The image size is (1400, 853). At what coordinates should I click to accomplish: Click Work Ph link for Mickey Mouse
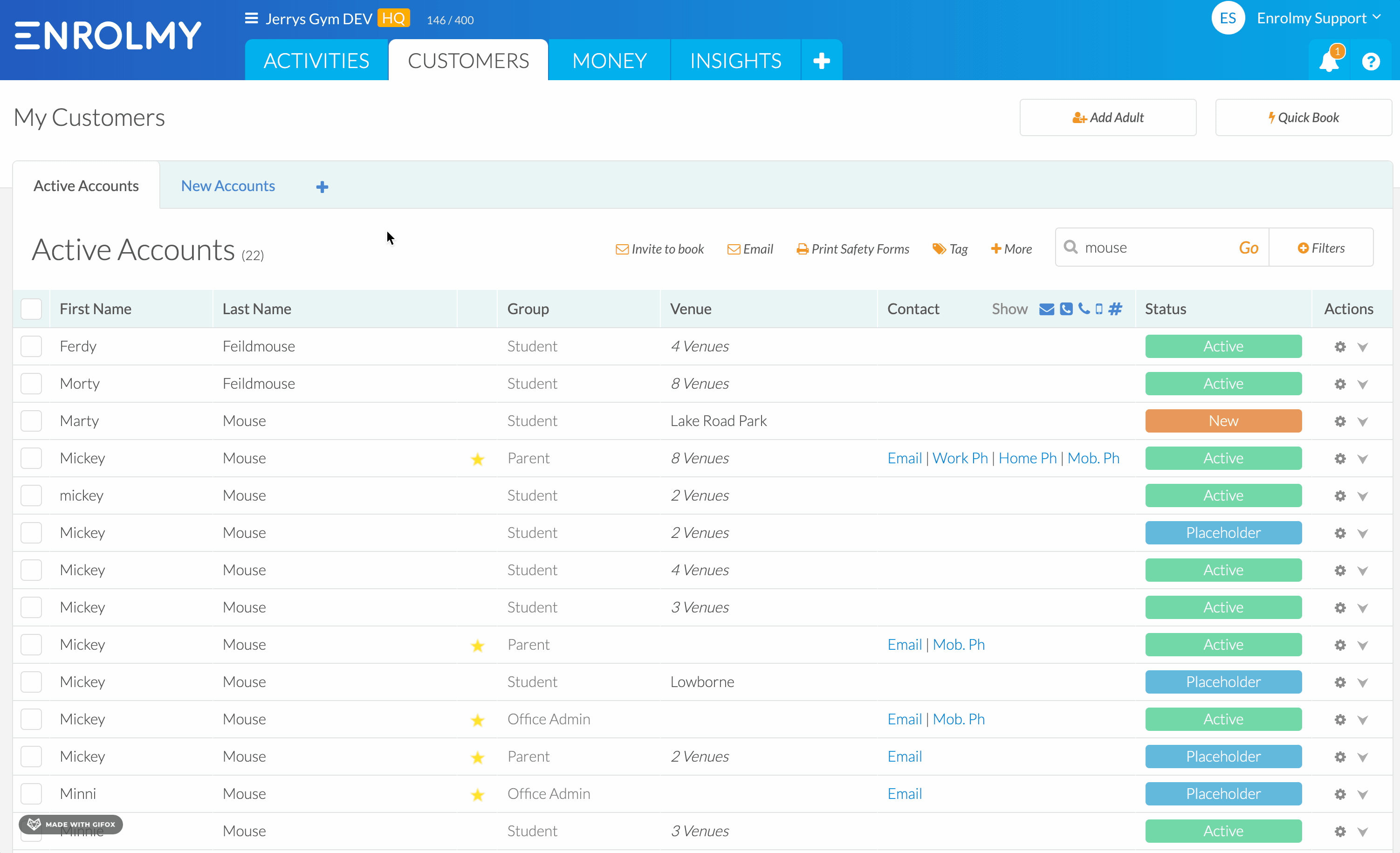point(960,458)
